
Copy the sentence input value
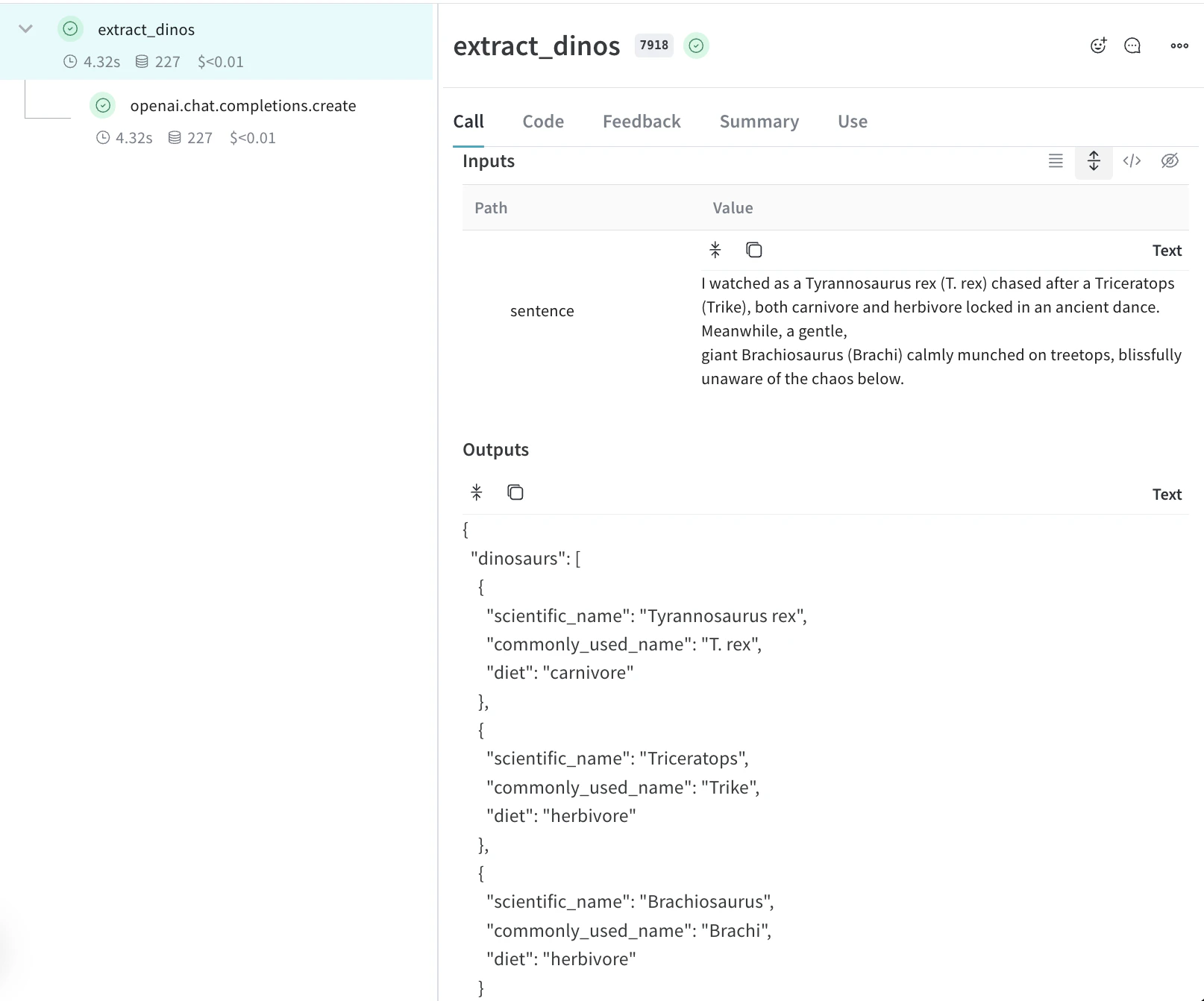754,250
